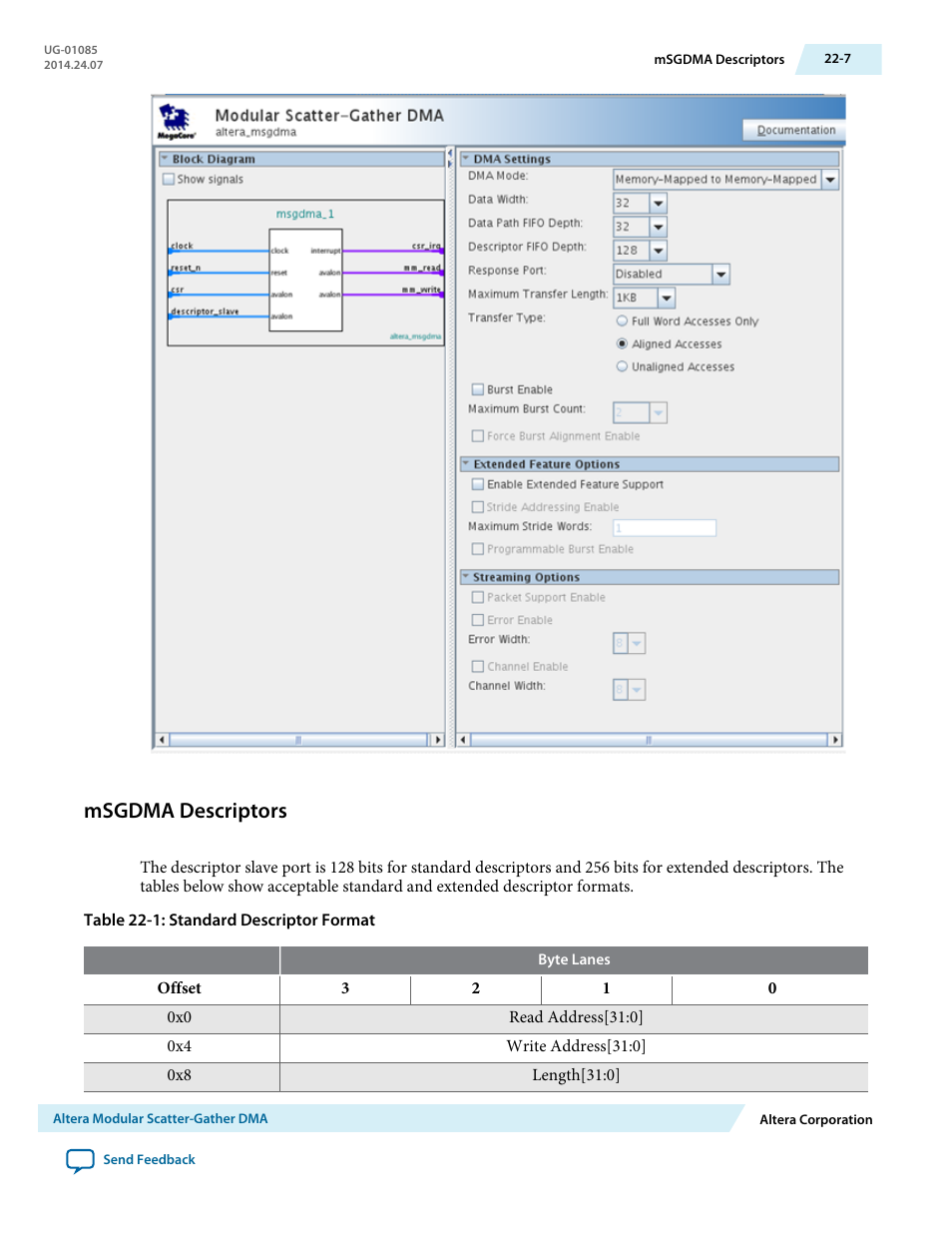952x1233 pixels.
Task: Collapse the Streaming Options section
Action: coord(466,577)
